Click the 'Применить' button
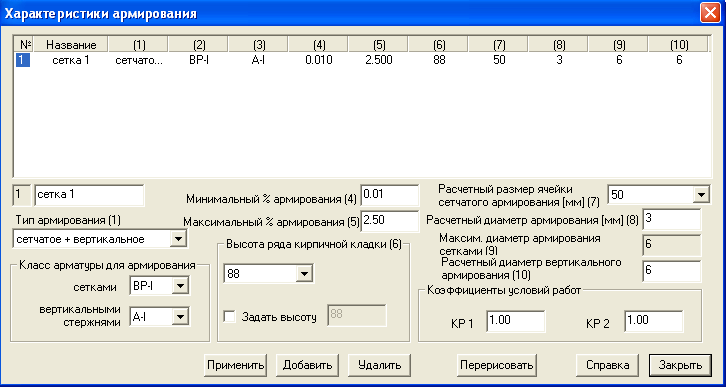This screenshot has width=728, height=387. (x=235, y=365)
